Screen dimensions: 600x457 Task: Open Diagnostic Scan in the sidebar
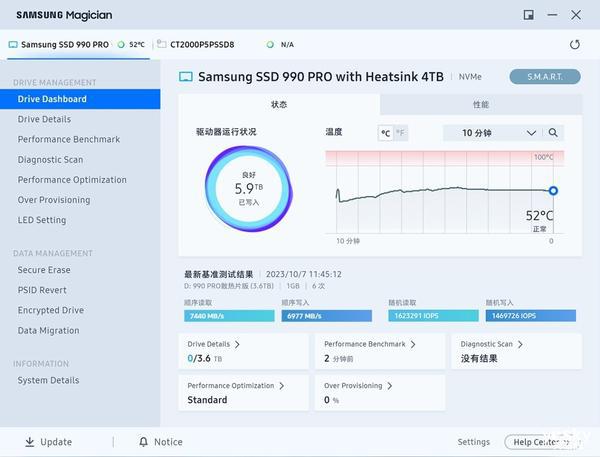pyautogui.click(x=50, y=160)
